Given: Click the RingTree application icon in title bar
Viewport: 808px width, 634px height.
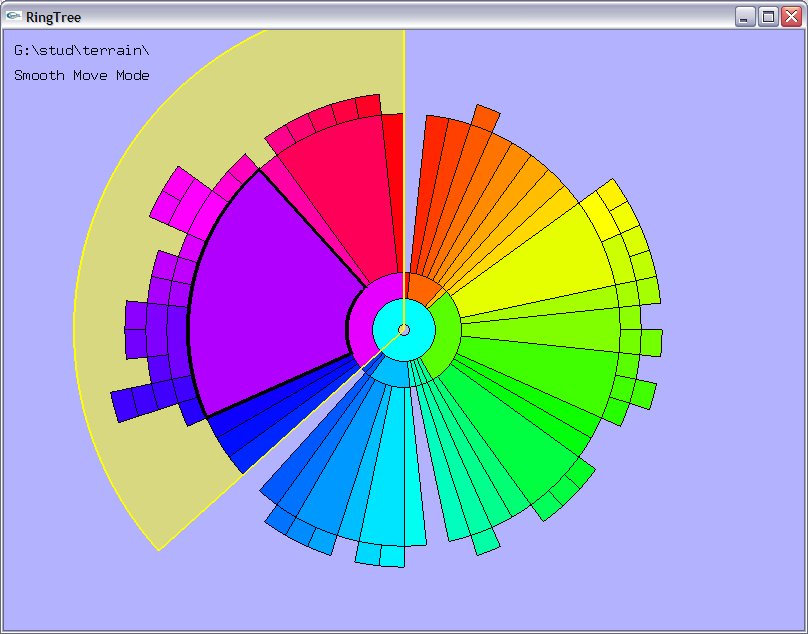Looking at the screenshot, I should (14, 16).
